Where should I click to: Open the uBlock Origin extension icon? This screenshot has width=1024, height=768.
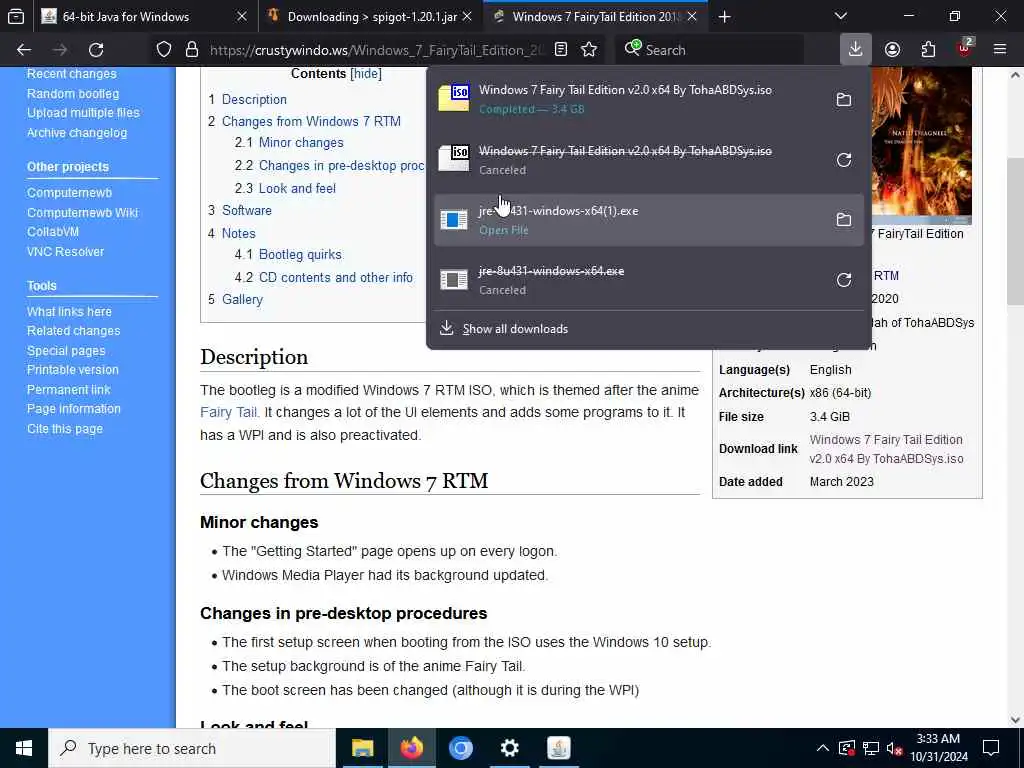pyautogui.click(x=965, y=48)
